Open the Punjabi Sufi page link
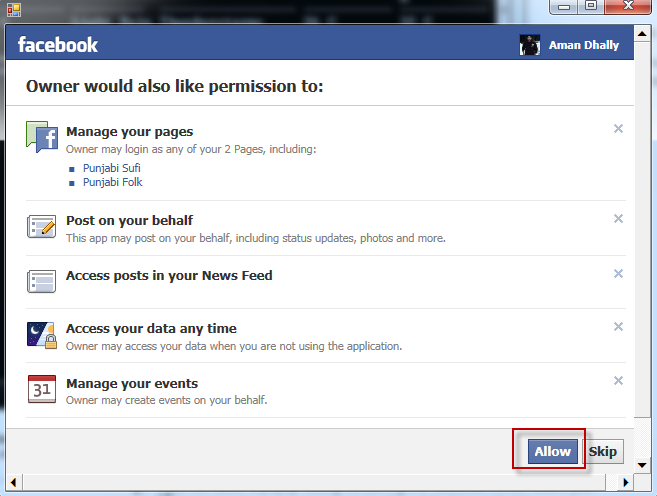The height and width of the screenshot is (496, 657). click(111, 168)
